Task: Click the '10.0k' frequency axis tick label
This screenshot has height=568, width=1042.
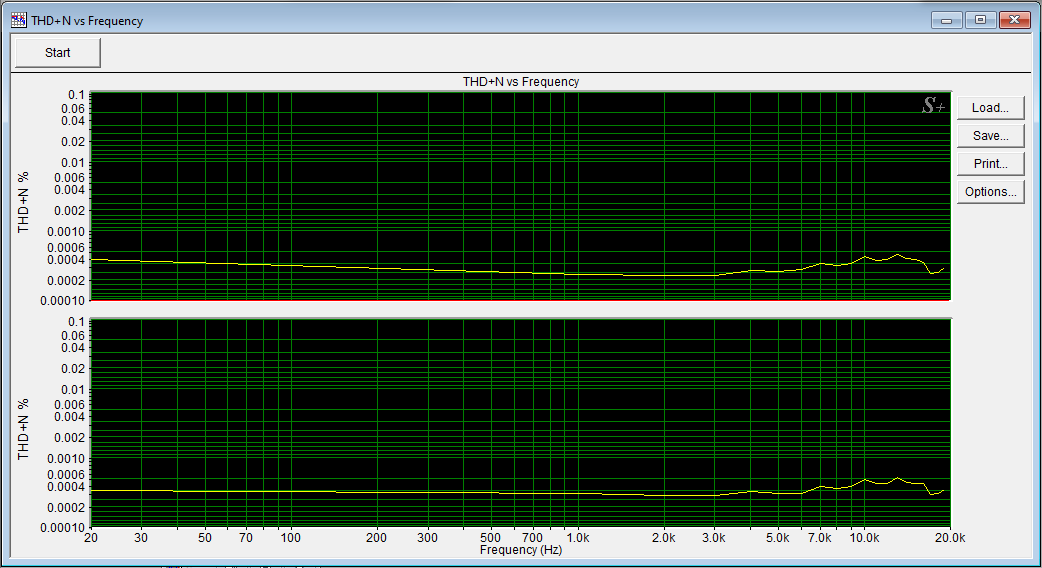Action: tap(864, 537)
